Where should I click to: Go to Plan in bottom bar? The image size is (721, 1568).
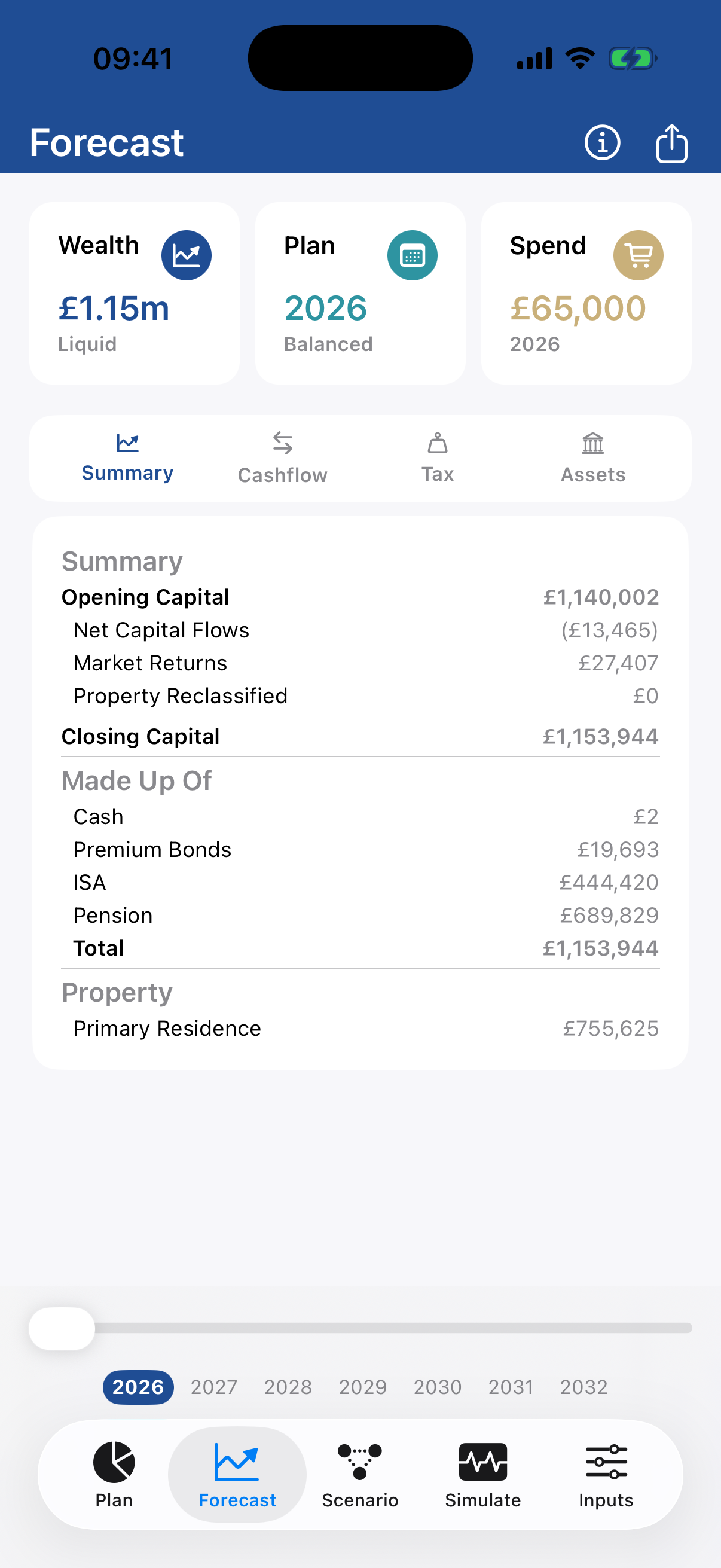114,1474
